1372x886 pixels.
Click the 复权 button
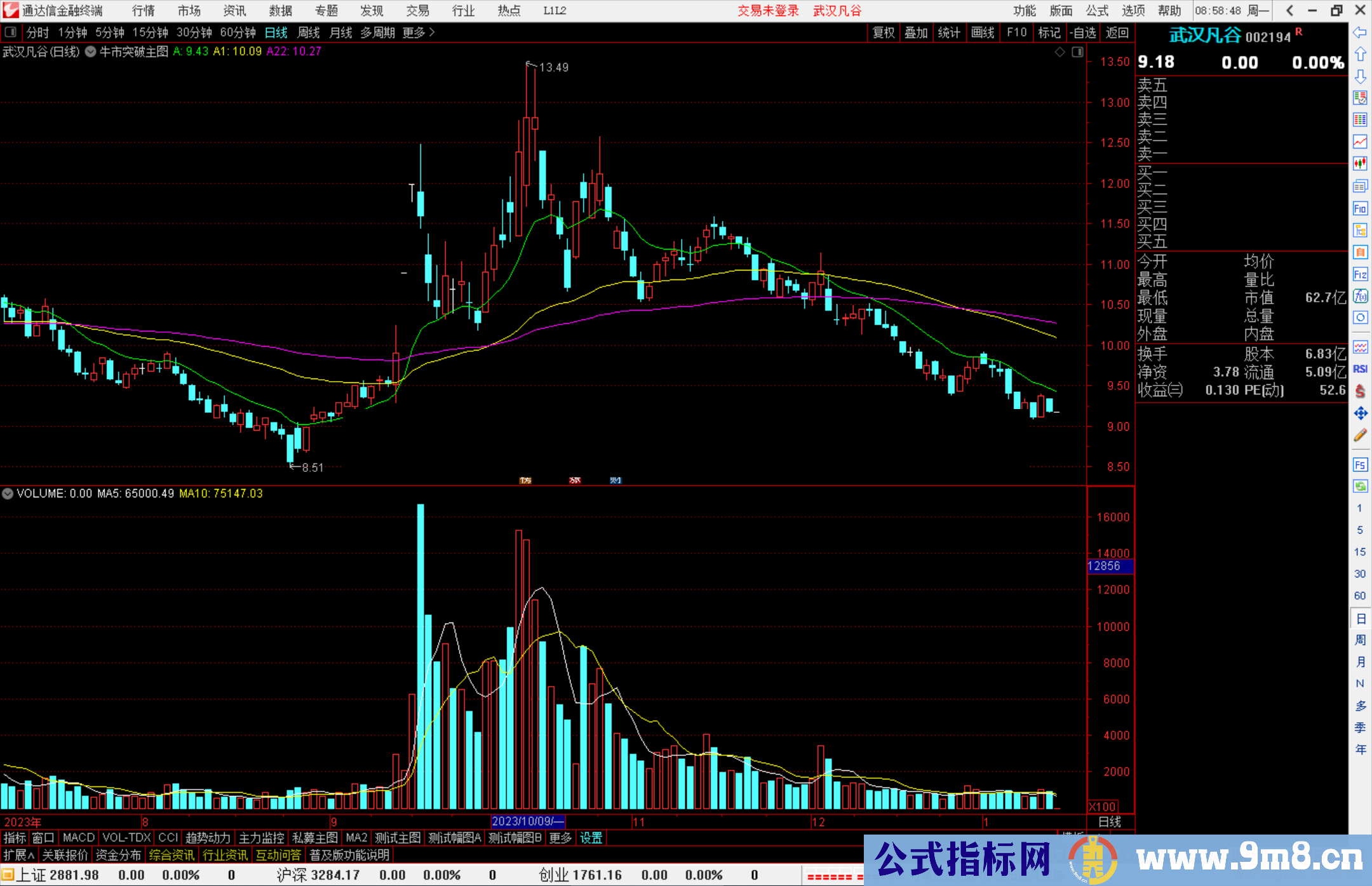pos(884,32)
